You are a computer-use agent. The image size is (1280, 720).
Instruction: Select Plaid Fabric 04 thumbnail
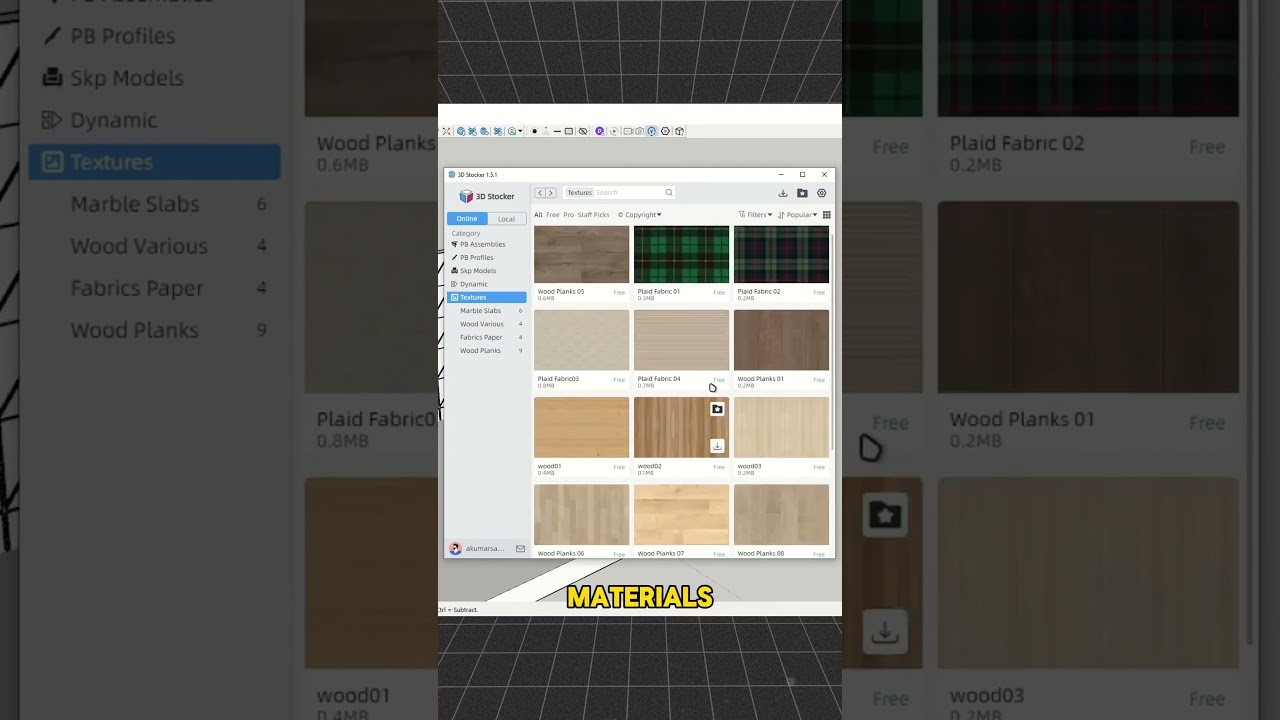tap(681, 340)
